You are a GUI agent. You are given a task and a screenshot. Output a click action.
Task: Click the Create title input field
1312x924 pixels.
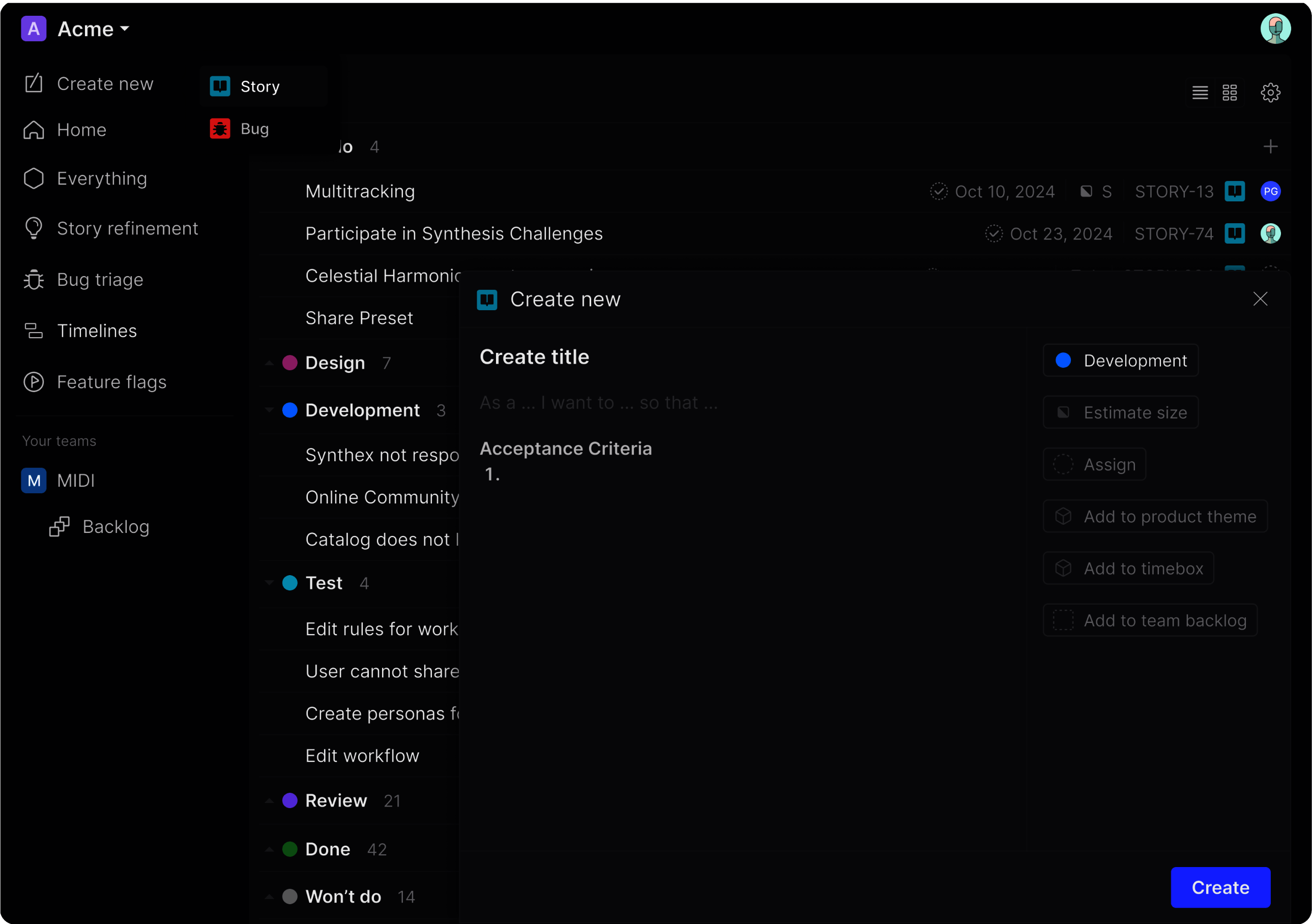[x=534, y=357]
